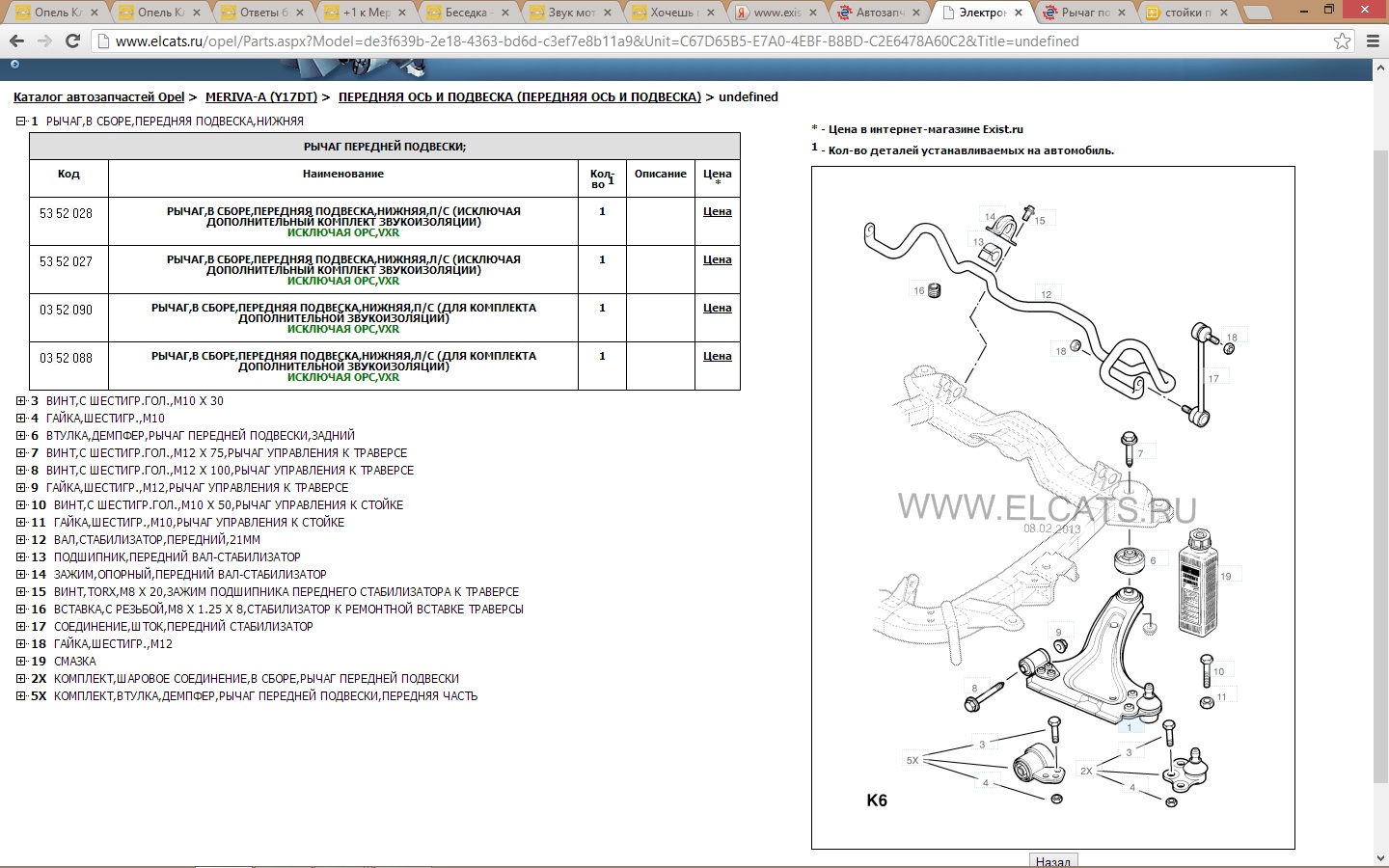Expand item 15 ВИНТ,TORX,M8 X 20
This screenshot has width=1389, height=868.
[x=21, y=592]
